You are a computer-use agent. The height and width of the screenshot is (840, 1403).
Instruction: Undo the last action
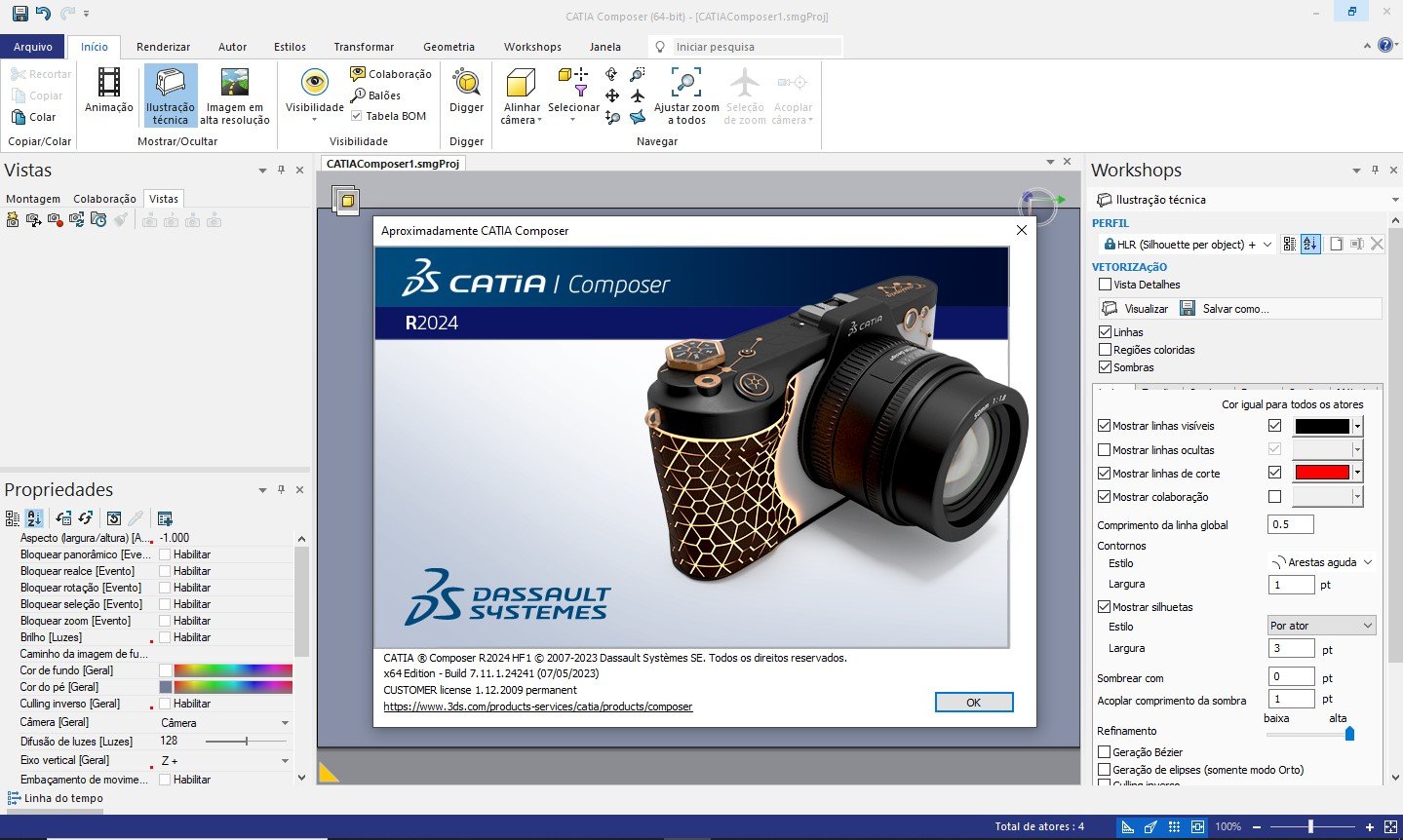[42, 14]
